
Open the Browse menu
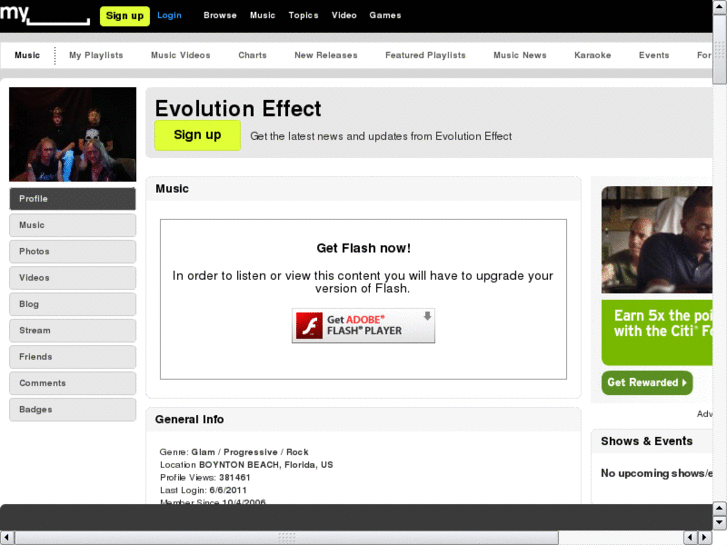tap(220, 15)
